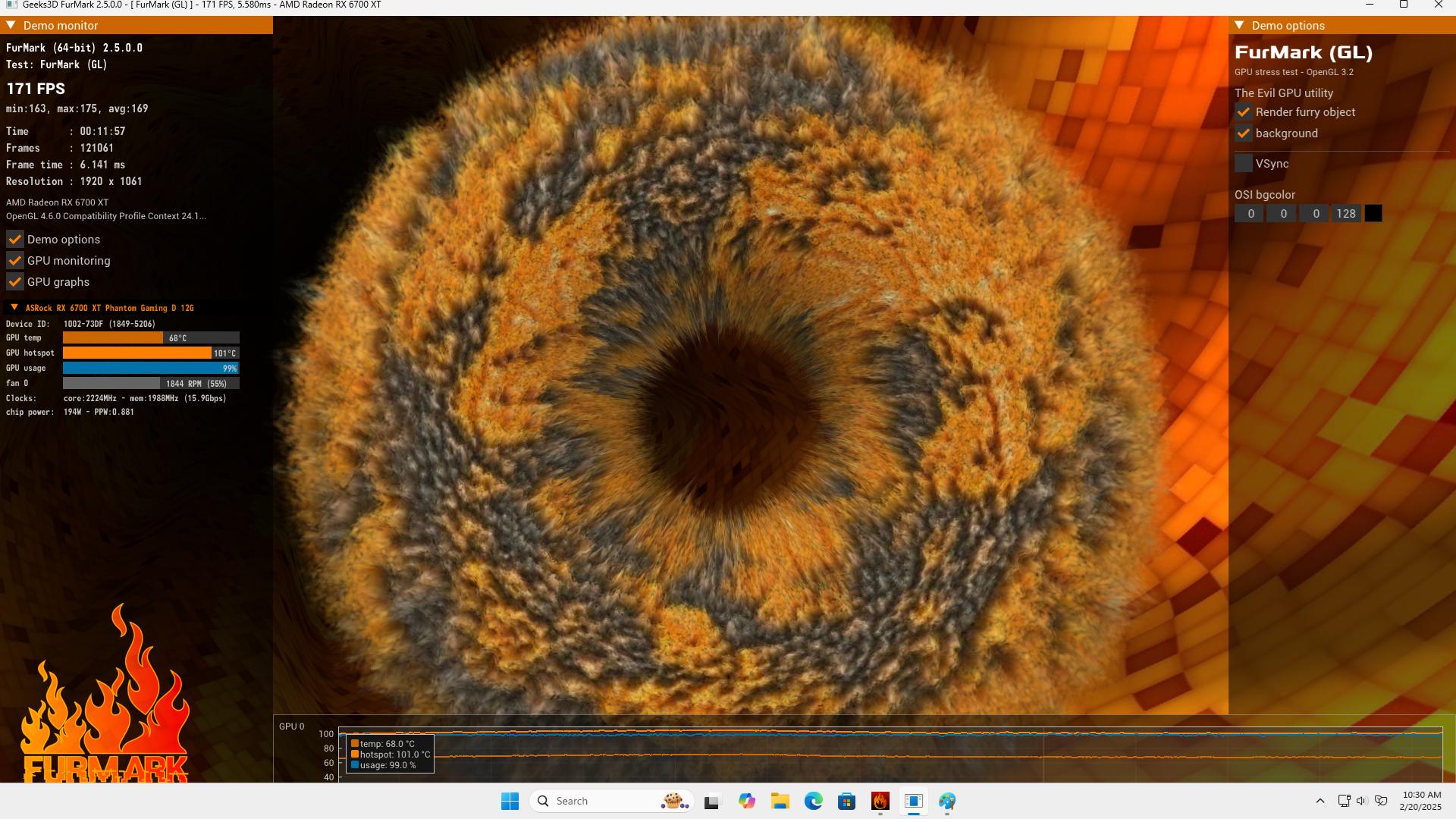Viewport: 1456px width, 819px height.
Task: Collapse the Demo monitor panel
Action: click(11, 25)
